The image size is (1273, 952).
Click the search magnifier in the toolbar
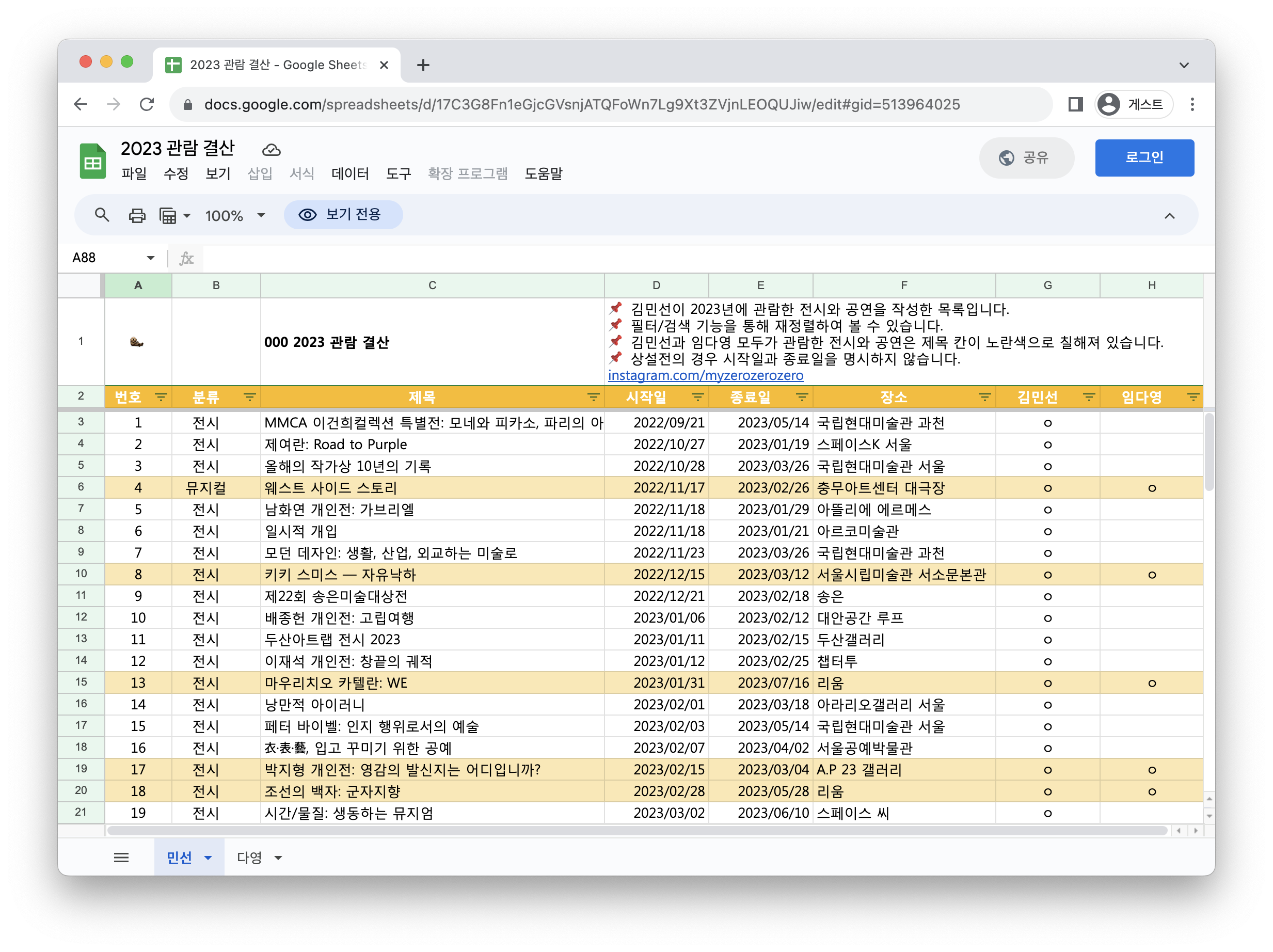[102, 215]
